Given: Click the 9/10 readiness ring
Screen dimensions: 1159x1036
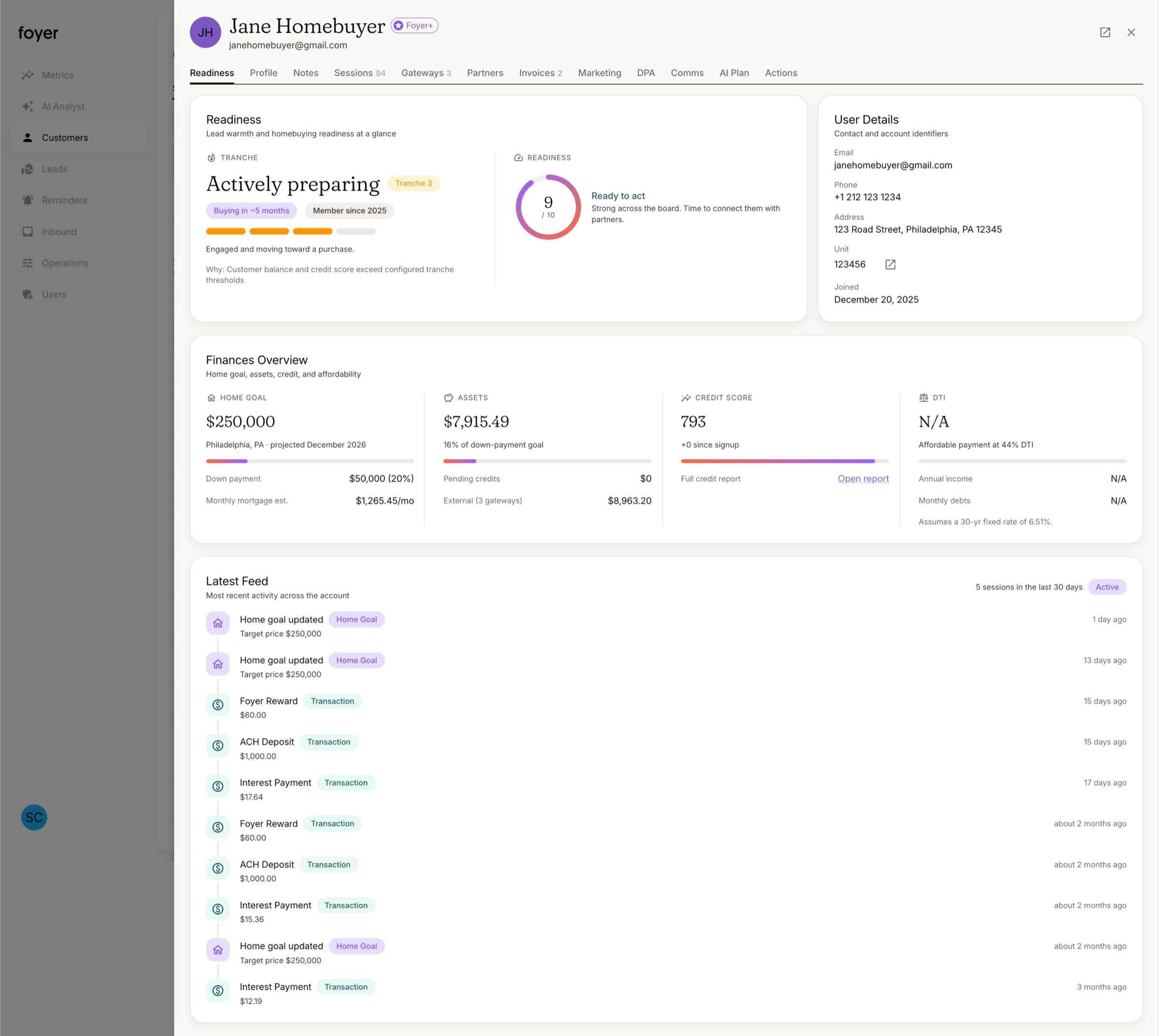Looking at the screenshot, I should click(x=549, y=207).
